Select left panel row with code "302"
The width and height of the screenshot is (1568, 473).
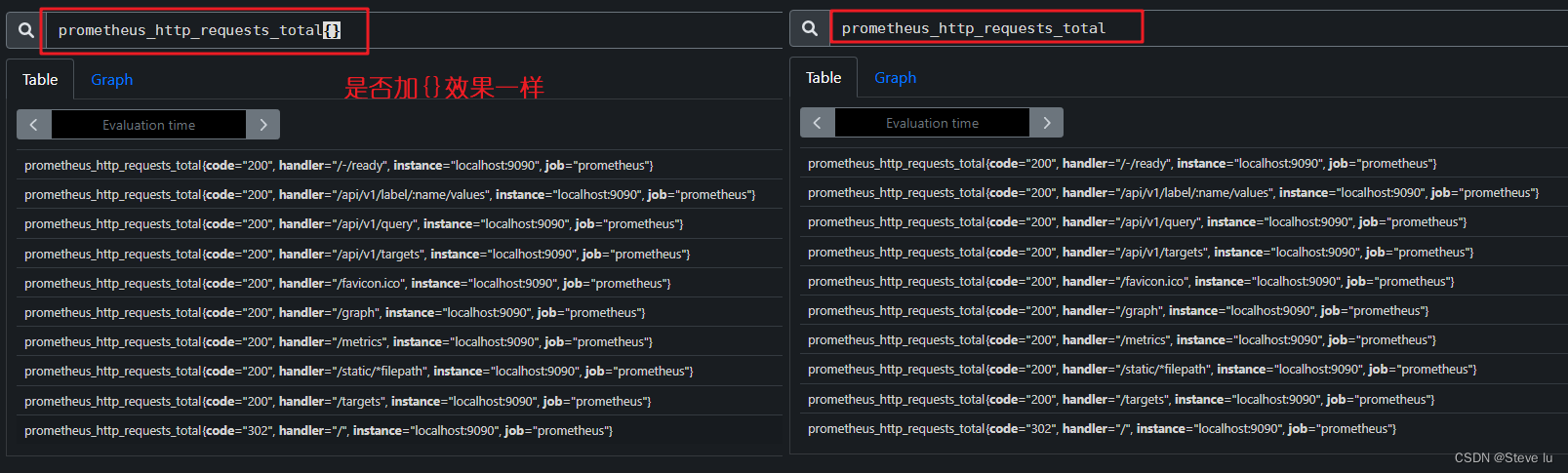(400, 430)
